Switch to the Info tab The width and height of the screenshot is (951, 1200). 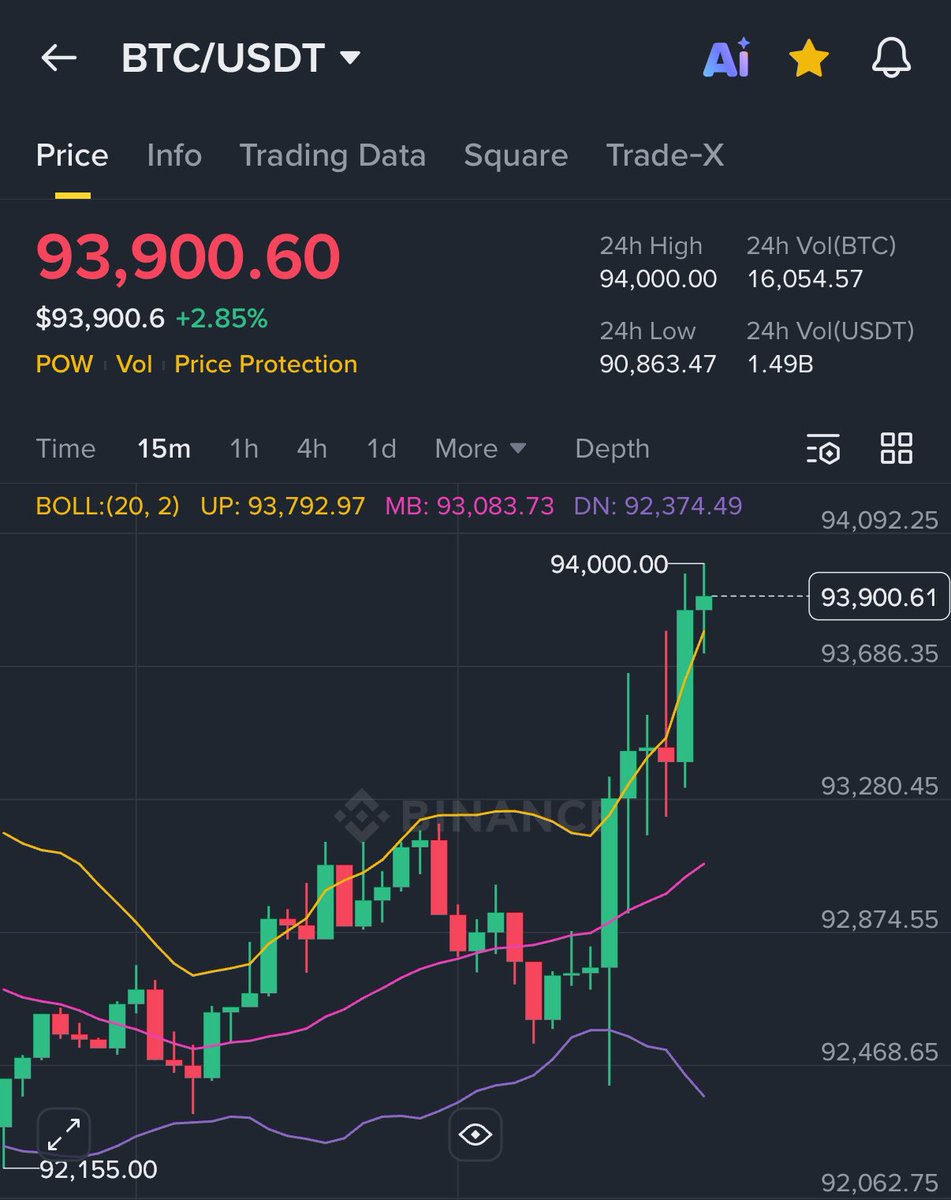pyautogui.click(x=174, y=156)
